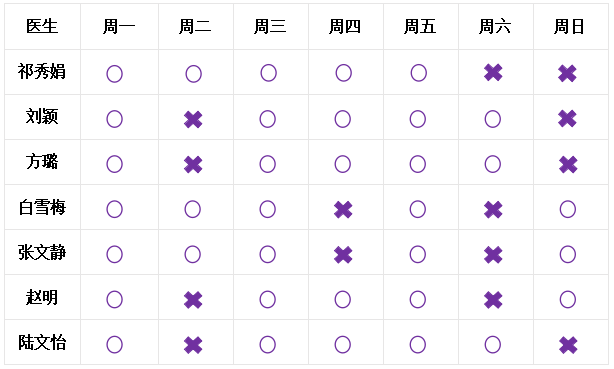
Task: Click the cross for 刘颖 on 周二
Action: pos(193,119)
